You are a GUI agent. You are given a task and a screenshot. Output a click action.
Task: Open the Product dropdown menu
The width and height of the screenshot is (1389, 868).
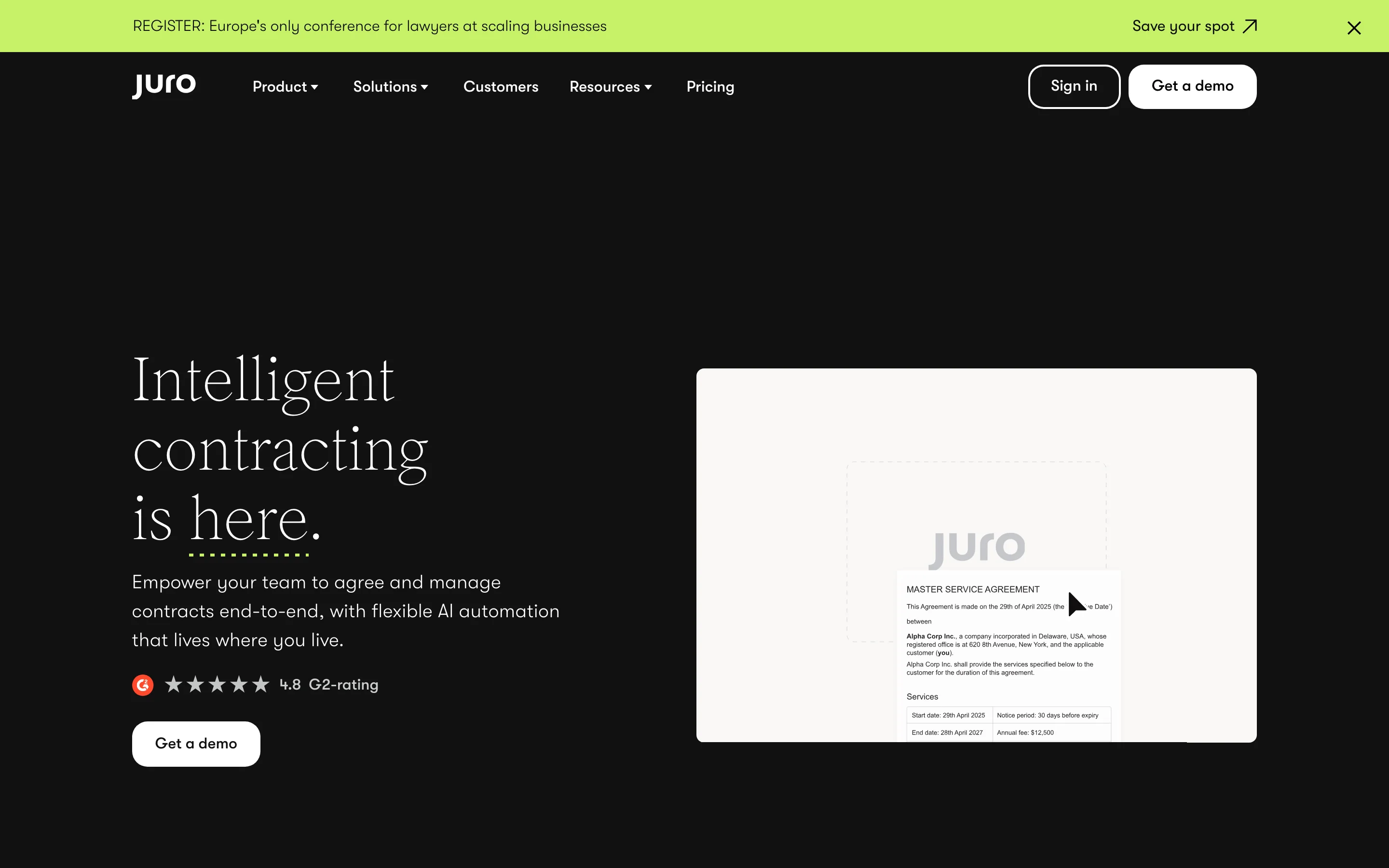point(285,87)
